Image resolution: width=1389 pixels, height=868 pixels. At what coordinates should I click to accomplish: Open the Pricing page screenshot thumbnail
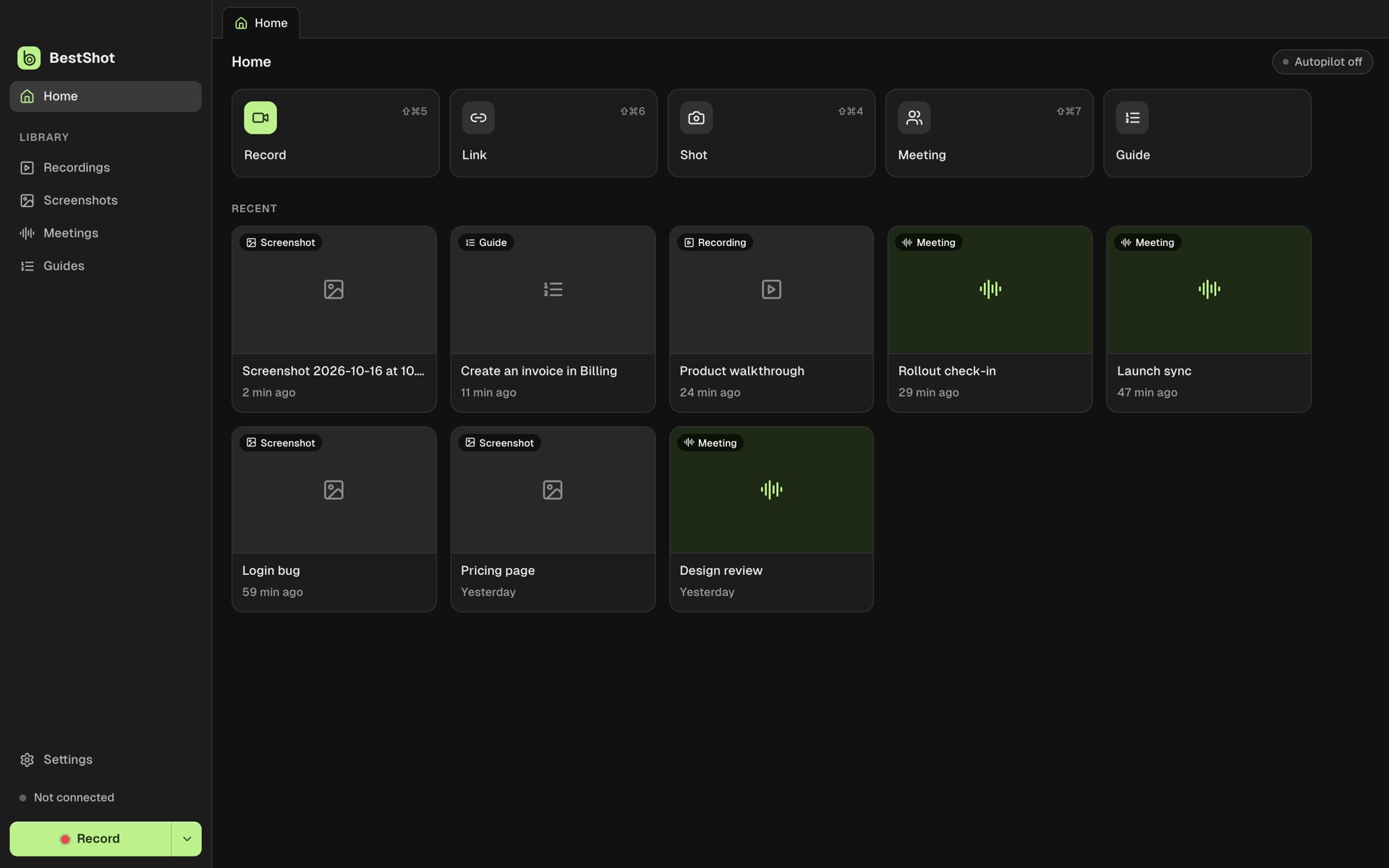coord(553,490)
